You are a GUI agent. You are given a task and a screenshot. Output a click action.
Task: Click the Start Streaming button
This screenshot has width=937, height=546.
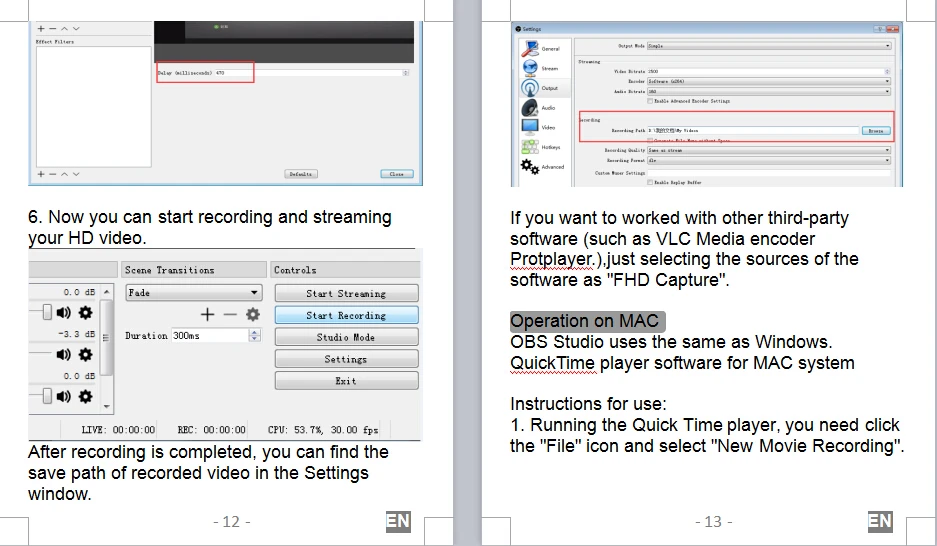tap(347, 293)
